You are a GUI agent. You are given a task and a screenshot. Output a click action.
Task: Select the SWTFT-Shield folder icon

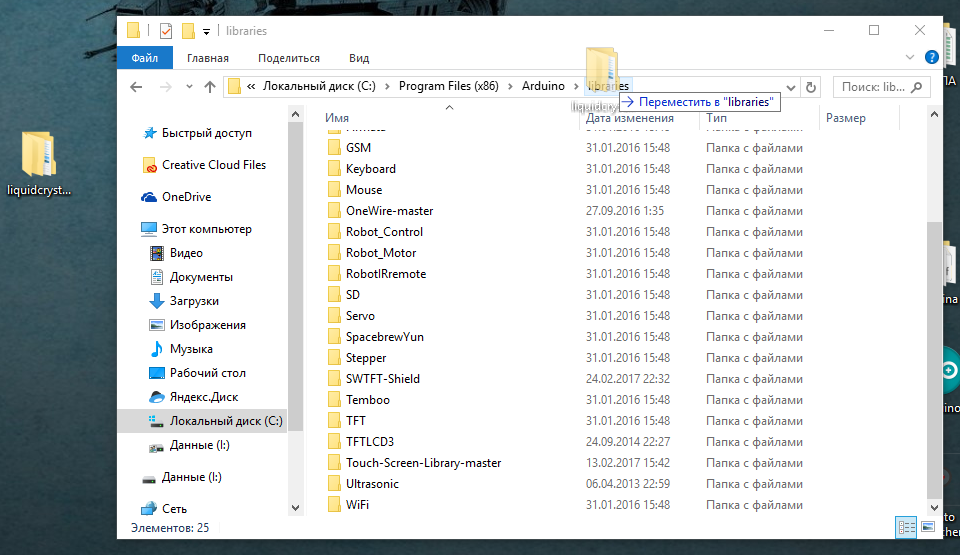coord(334,378)
